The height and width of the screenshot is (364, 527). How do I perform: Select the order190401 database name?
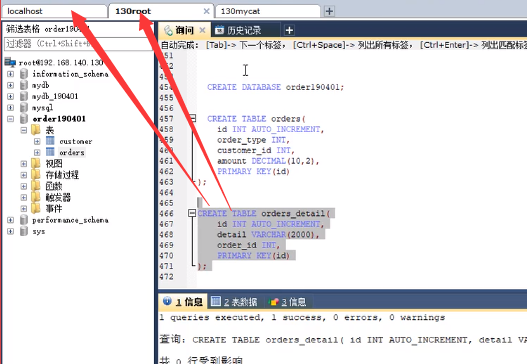[59, 119]
